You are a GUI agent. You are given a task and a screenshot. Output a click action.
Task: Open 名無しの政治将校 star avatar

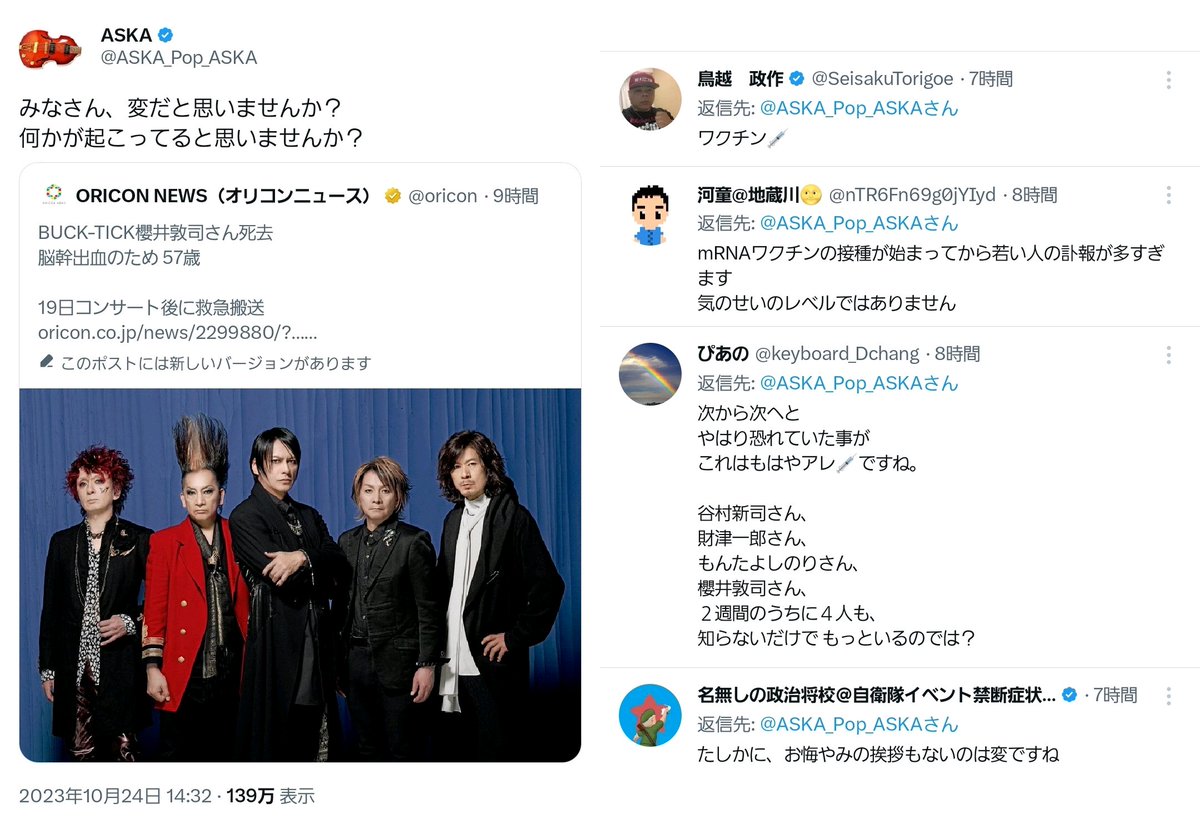(x=650, y=715)
